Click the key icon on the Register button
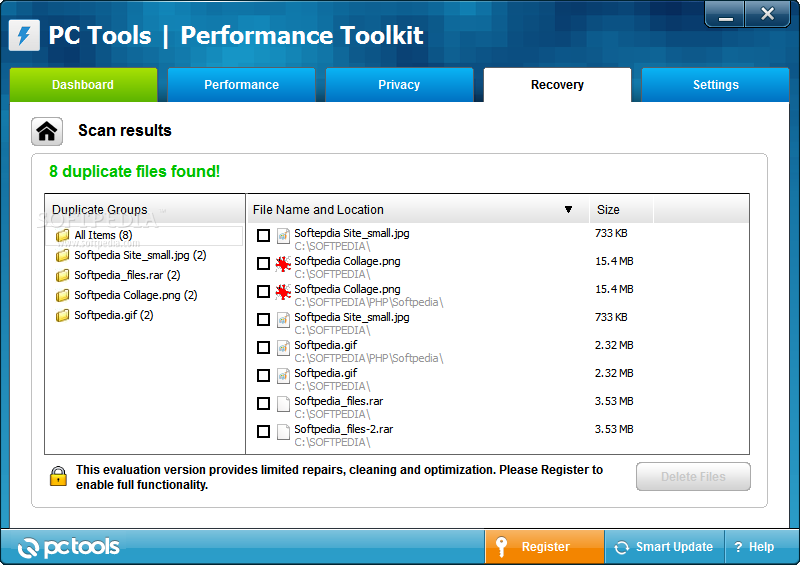This screenshot has width=800, height=565. tap(502, 547)
